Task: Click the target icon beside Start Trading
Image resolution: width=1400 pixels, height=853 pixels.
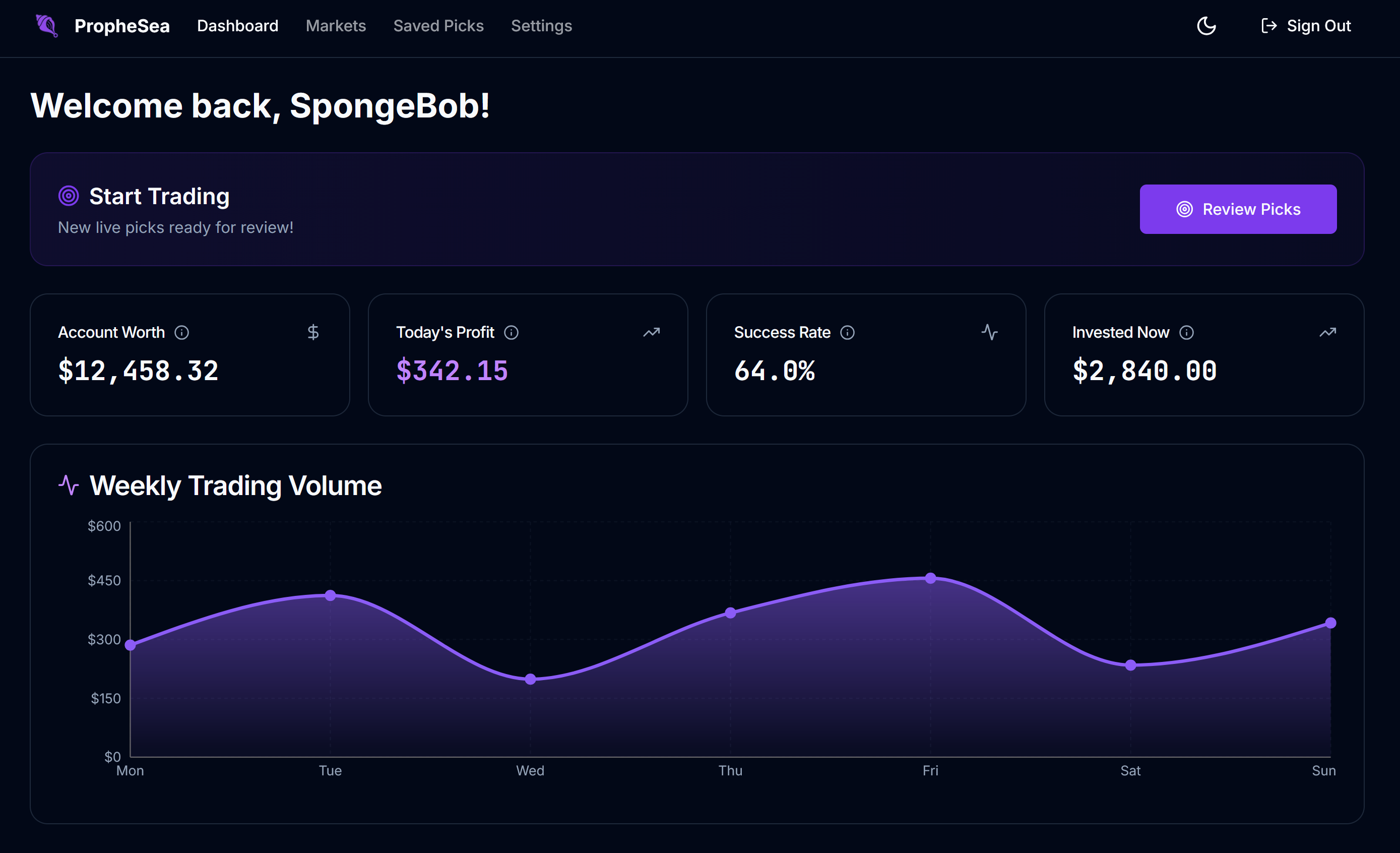Action: coord(68,196)
